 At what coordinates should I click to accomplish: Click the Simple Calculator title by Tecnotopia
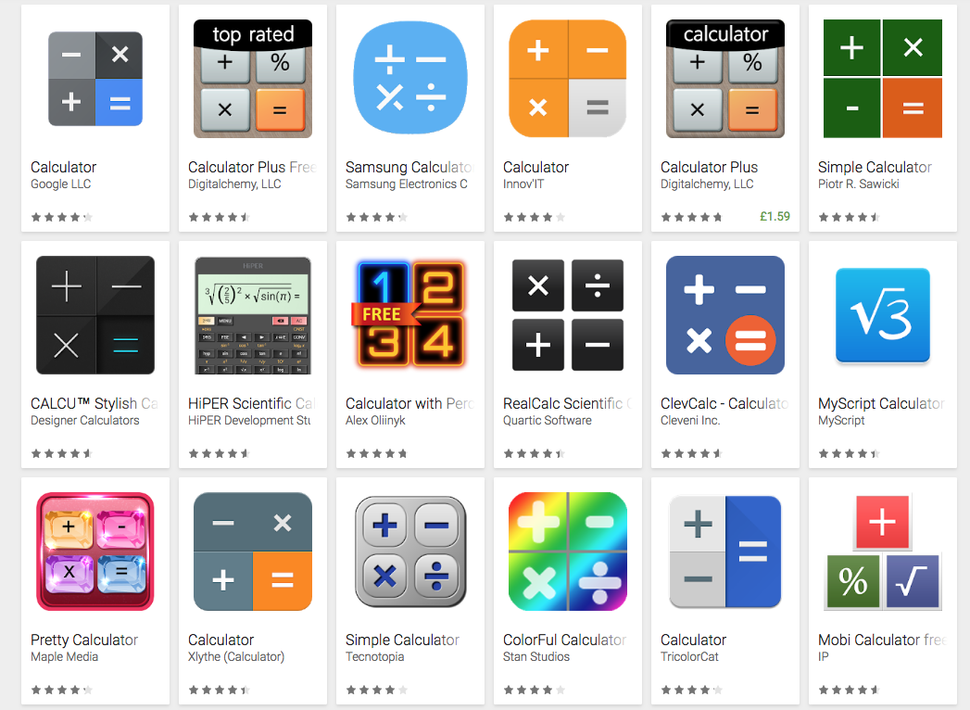(402, 639)
